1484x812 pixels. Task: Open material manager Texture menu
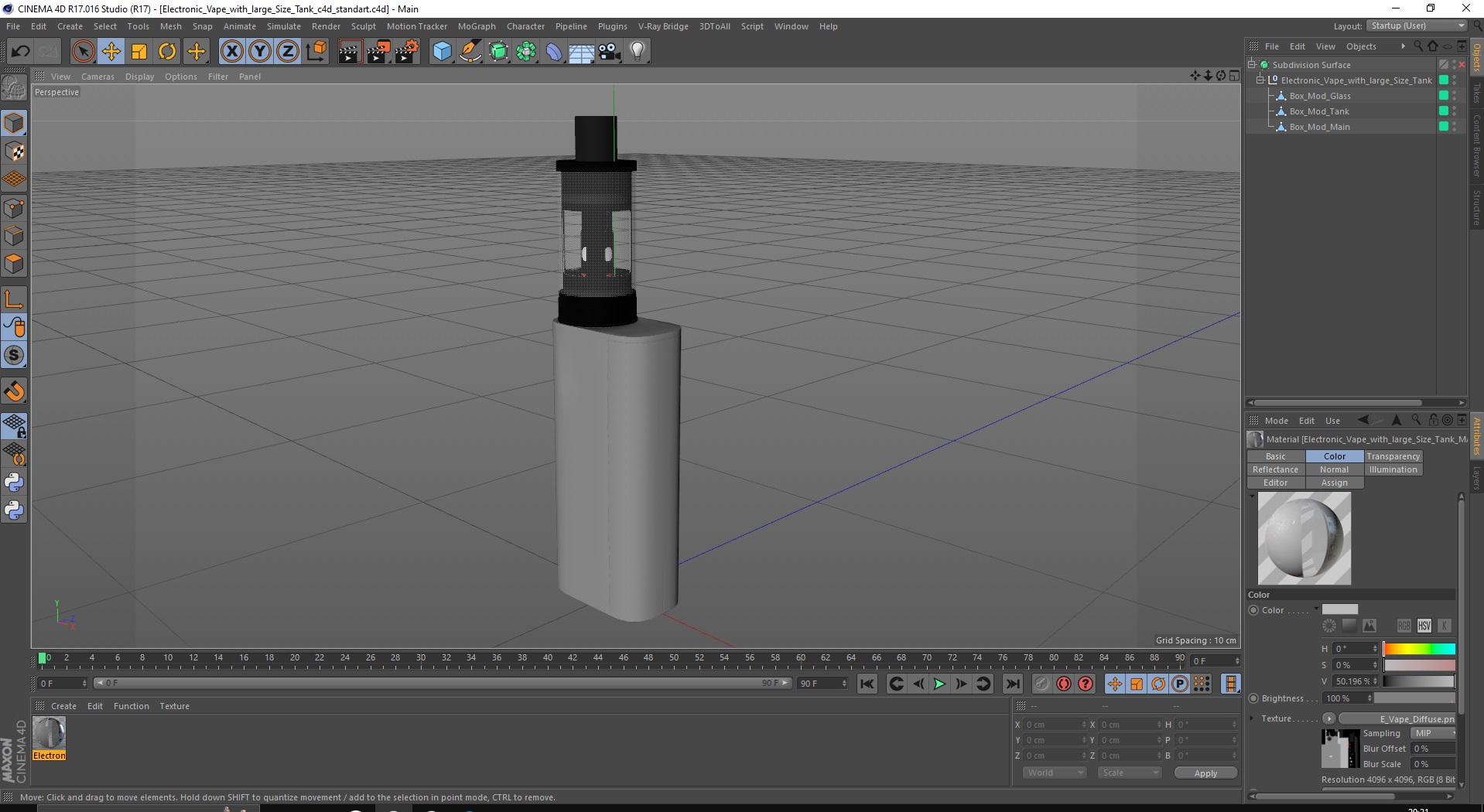[174, 706]
